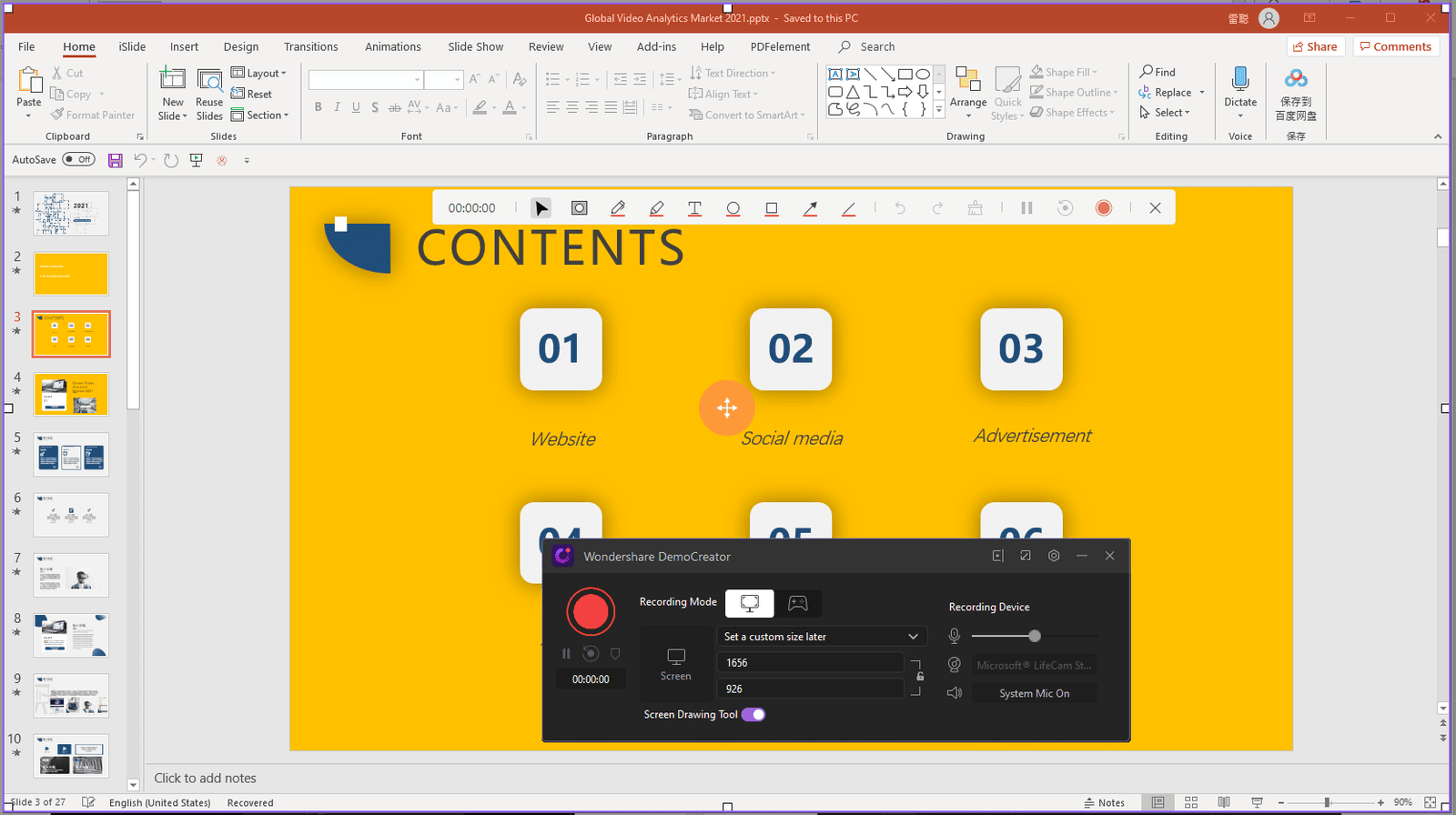Click the Dictate microphone icon
Image resolution: width=1456 pixels, height=815 pixels.
click(x=1240, y=79)
